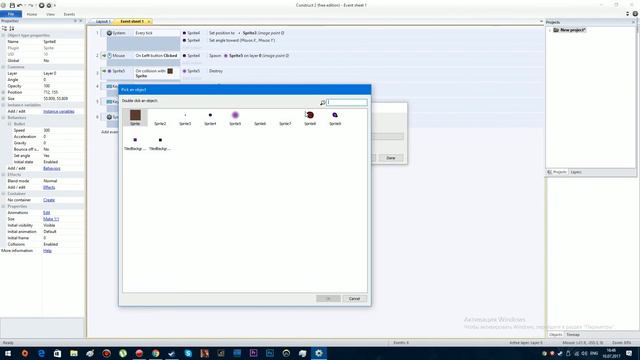
Task: Open the Home ribbon tab
Action: coord(32,14)
